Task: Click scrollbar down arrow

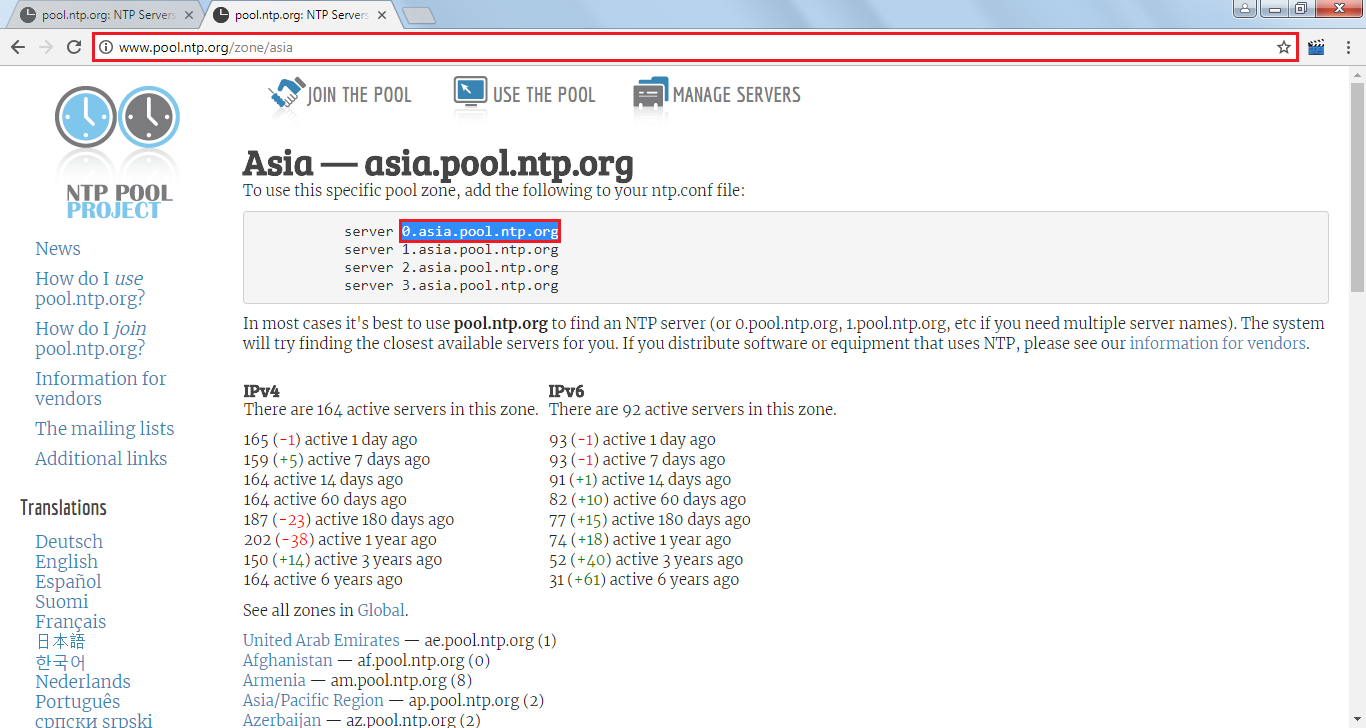Action: 1357,719
